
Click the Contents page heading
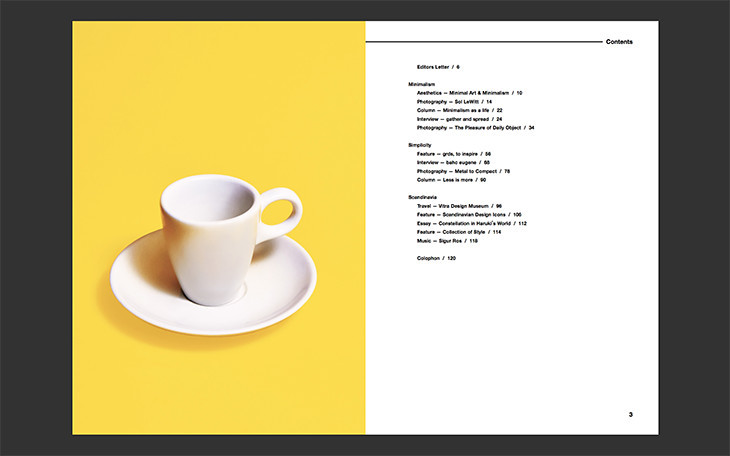click(619, 42)
